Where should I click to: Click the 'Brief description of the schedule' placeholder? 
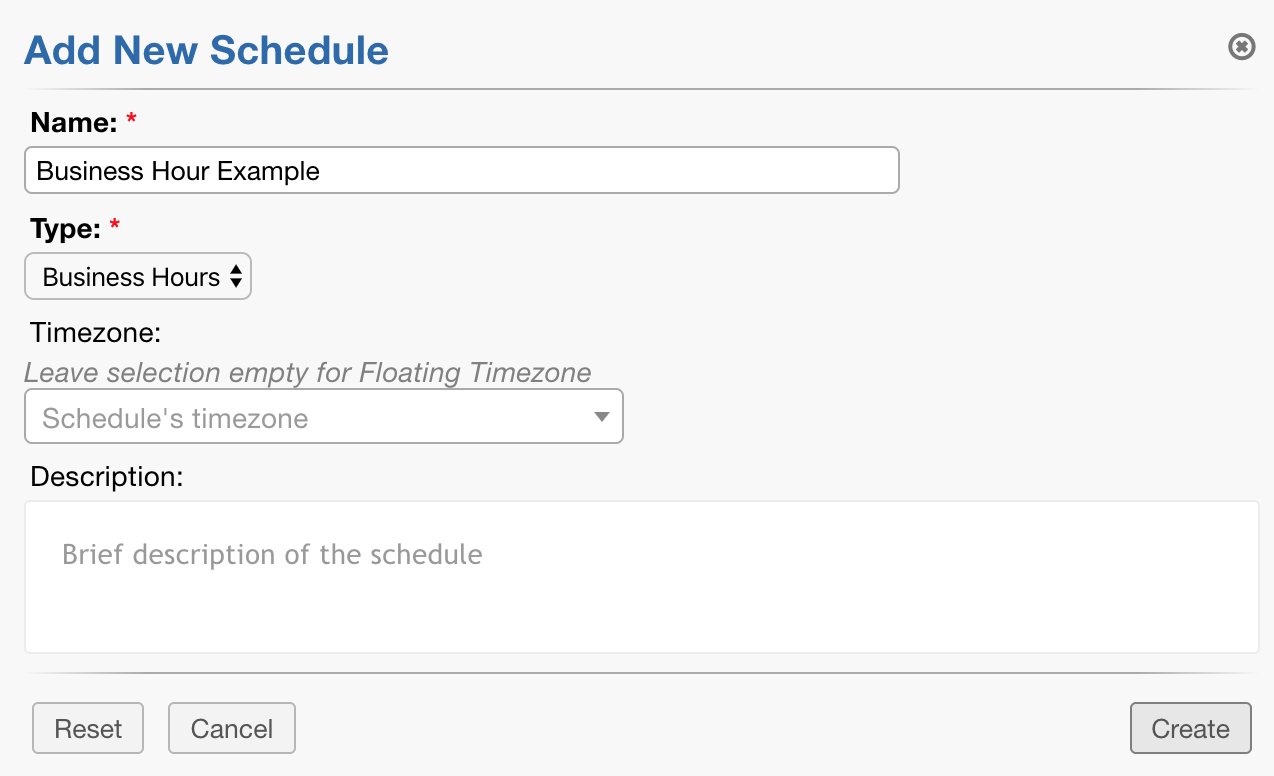pyautogui.click(x=272, y=554)
